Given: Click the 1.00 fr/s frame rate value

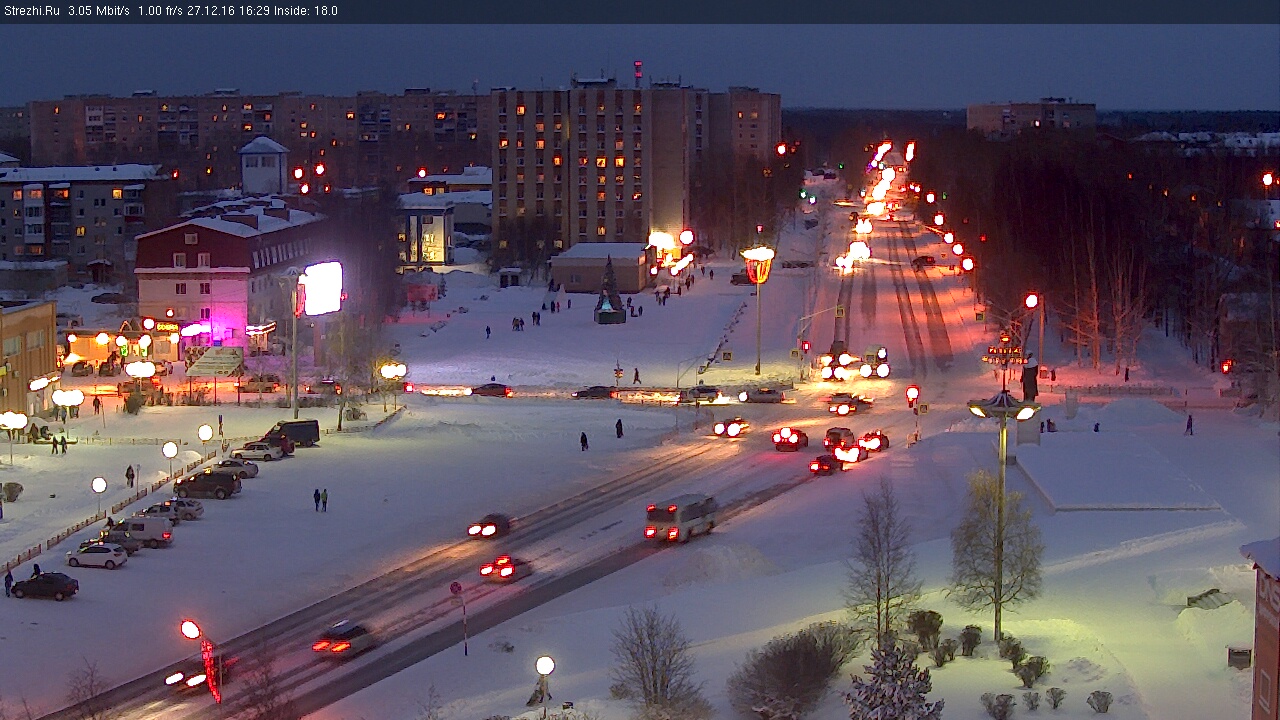Looking at the screenshot, I should coord(160,11).
